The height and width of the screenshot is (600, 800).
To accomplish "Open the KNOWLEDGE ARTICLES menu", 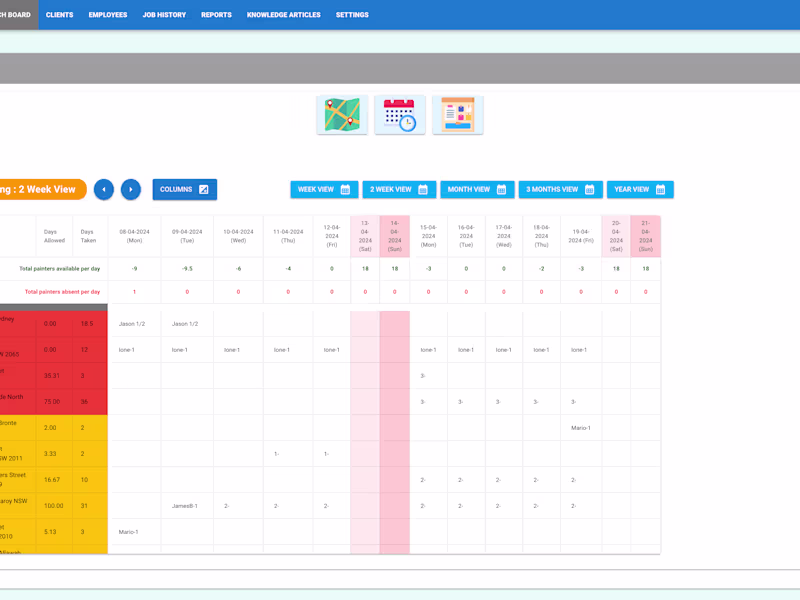I will (282, 15).
